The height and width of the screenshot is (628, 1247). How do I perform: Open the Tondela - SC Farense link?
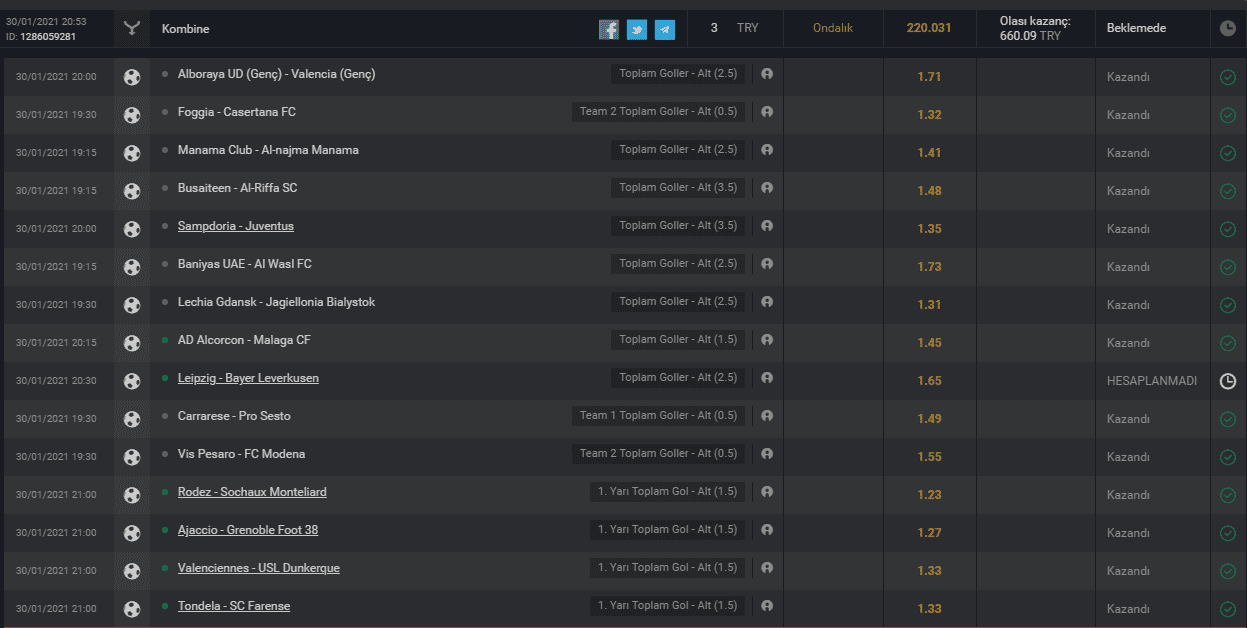pyautogui.click(x=234, y=606)
